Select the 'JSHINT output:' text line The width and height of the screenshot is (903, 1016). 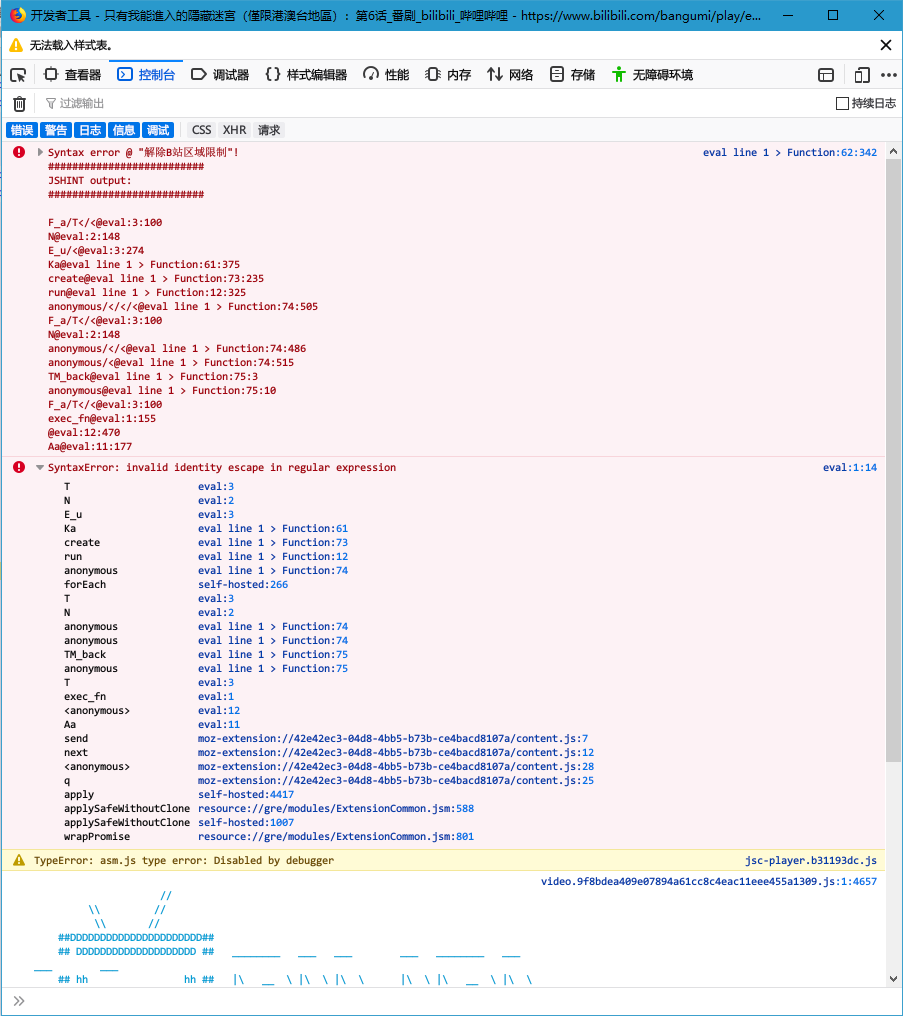coord(89,180)
